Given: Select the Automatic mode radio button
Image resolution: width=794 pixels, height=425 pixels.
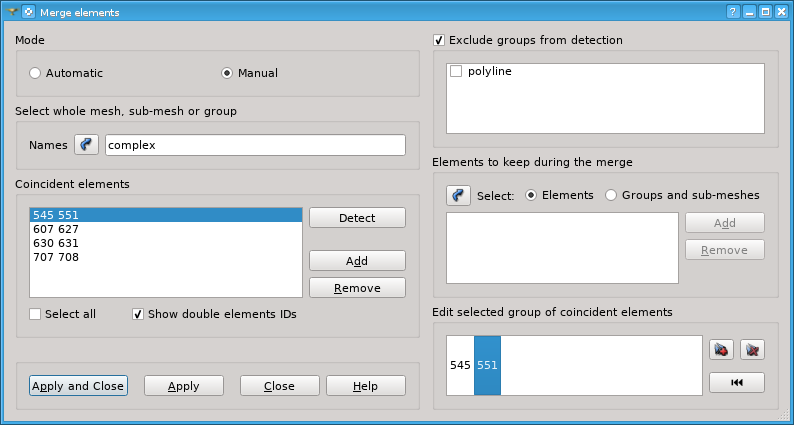Looking at the screenshot, I should tap(34, 73).
